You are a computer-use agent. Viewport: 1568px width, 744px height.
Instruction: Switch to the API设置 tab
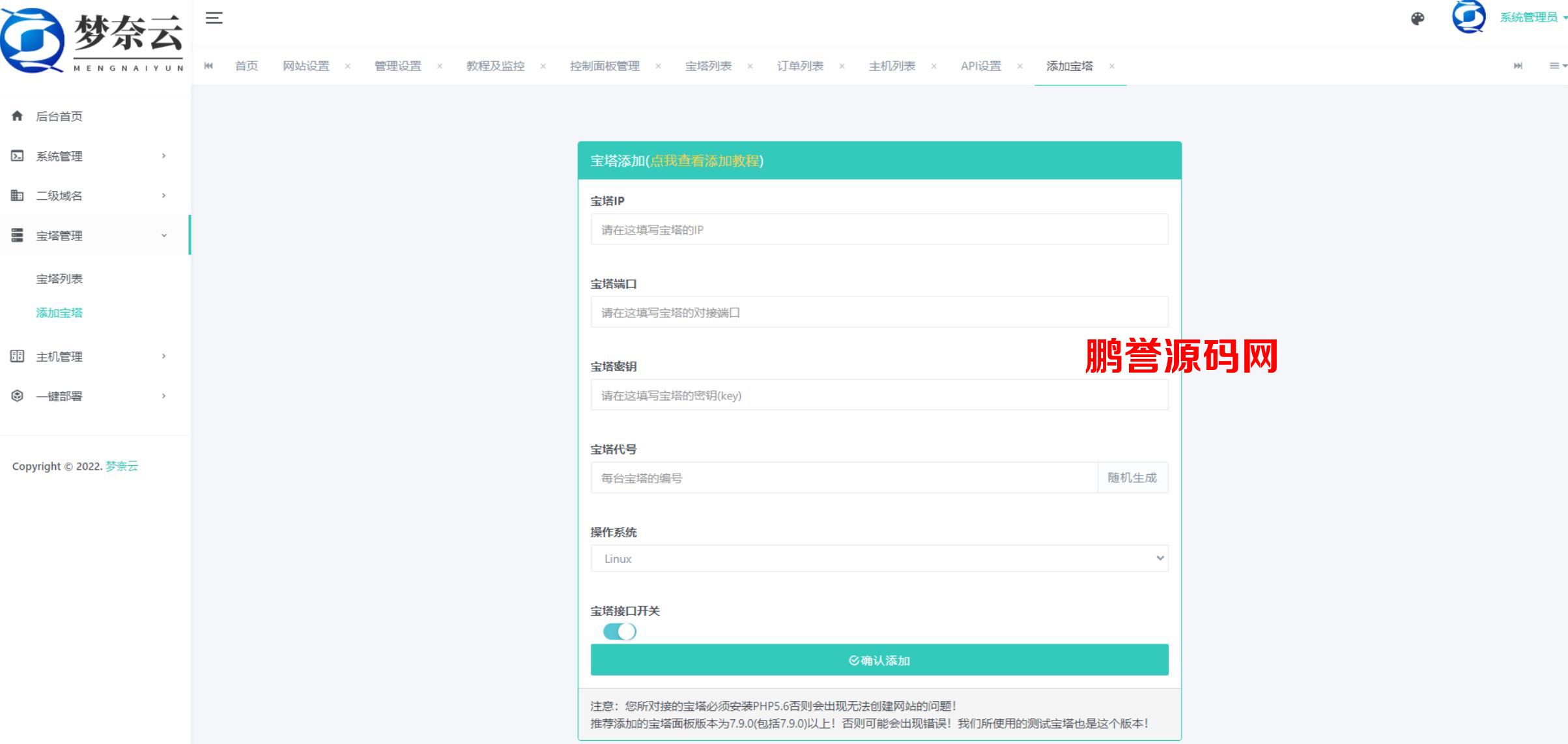(981, 66)
